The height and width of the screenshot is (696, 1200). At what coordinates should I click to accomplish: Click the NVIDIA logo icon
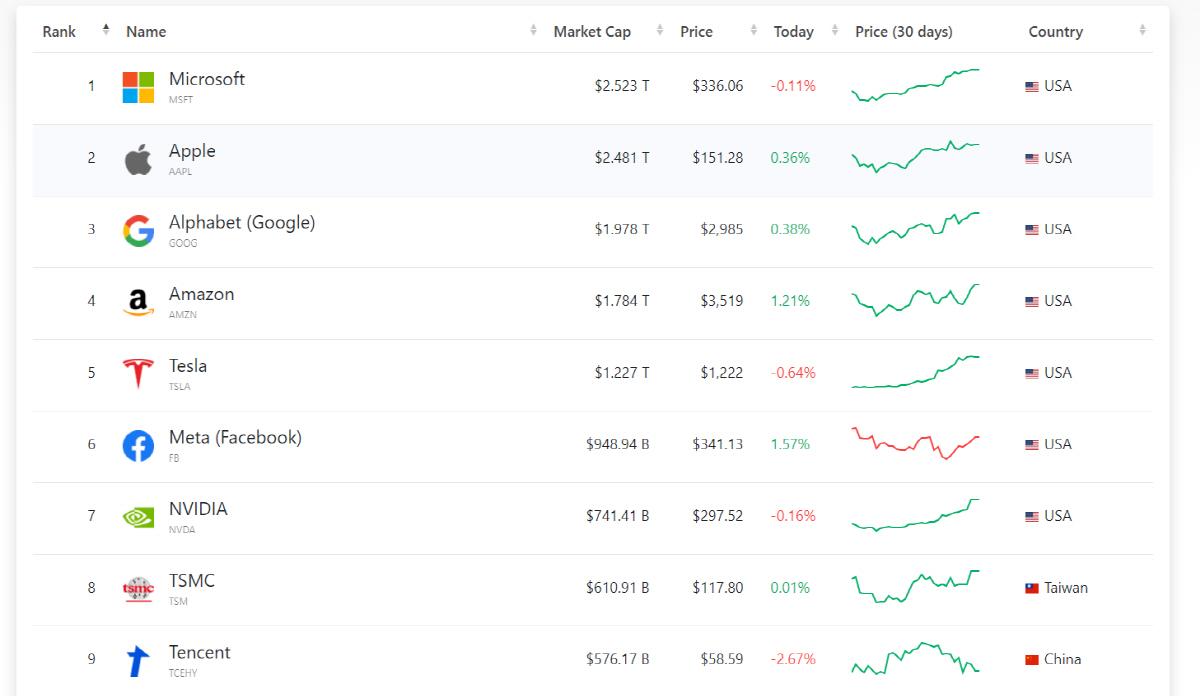tap(138, 517)
